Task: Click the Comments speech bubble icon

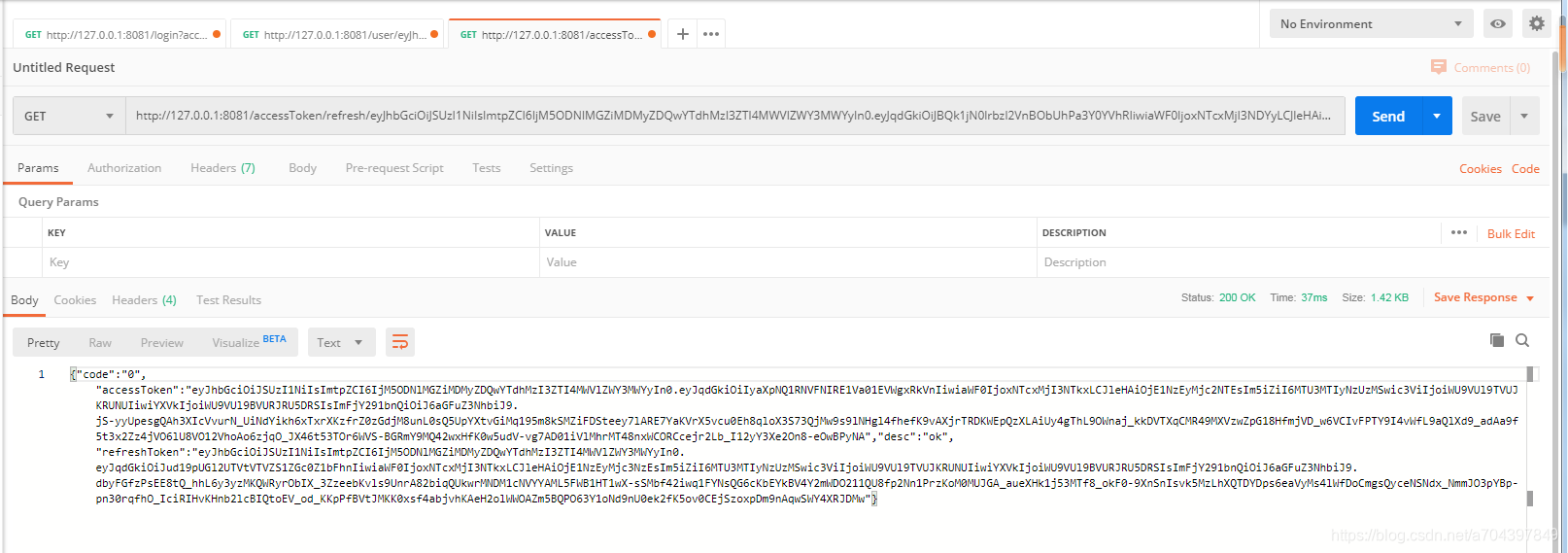Action: (x=1439, y=67)
